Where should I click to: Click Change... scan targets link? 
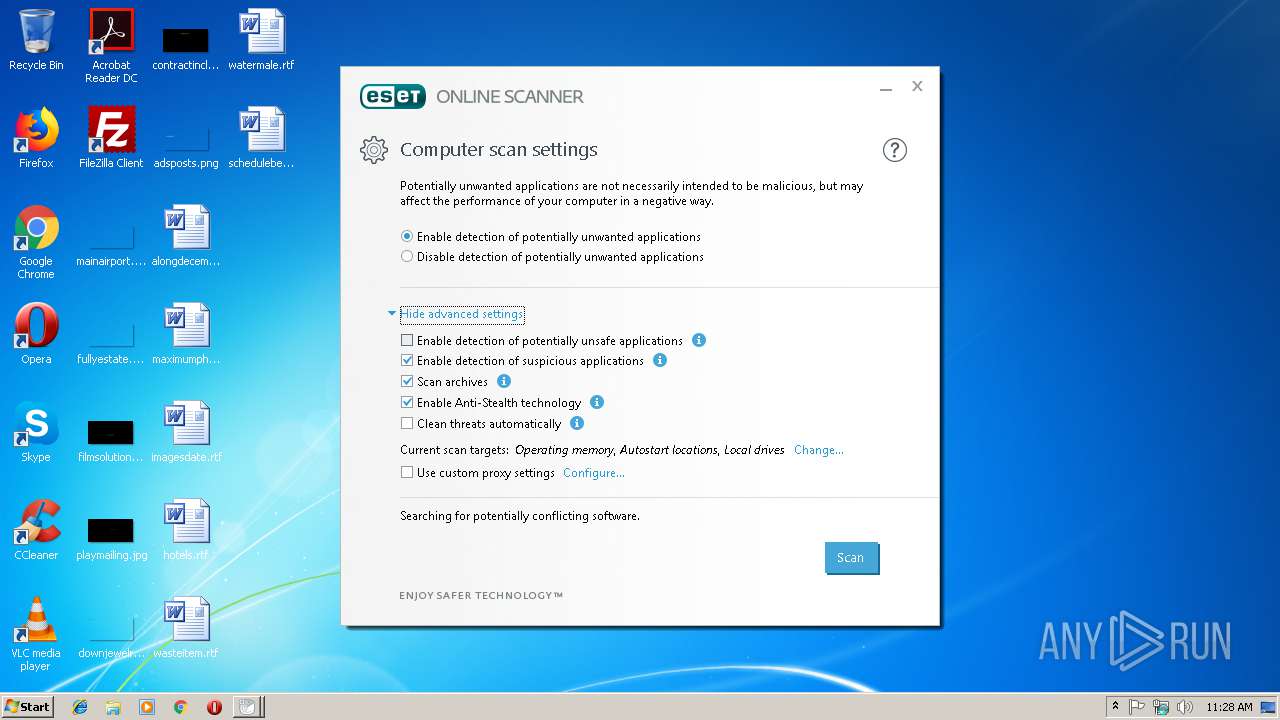(x=818, y=450)
